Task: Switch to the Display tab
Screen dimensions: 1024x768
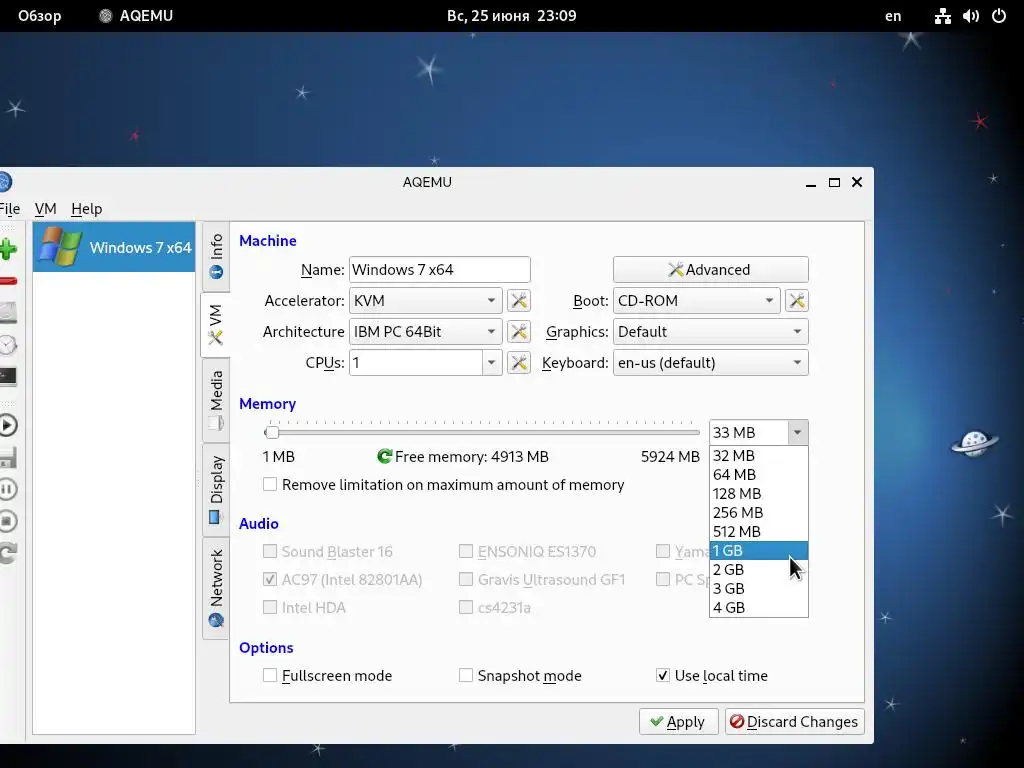Action: [x=216, y=490]
